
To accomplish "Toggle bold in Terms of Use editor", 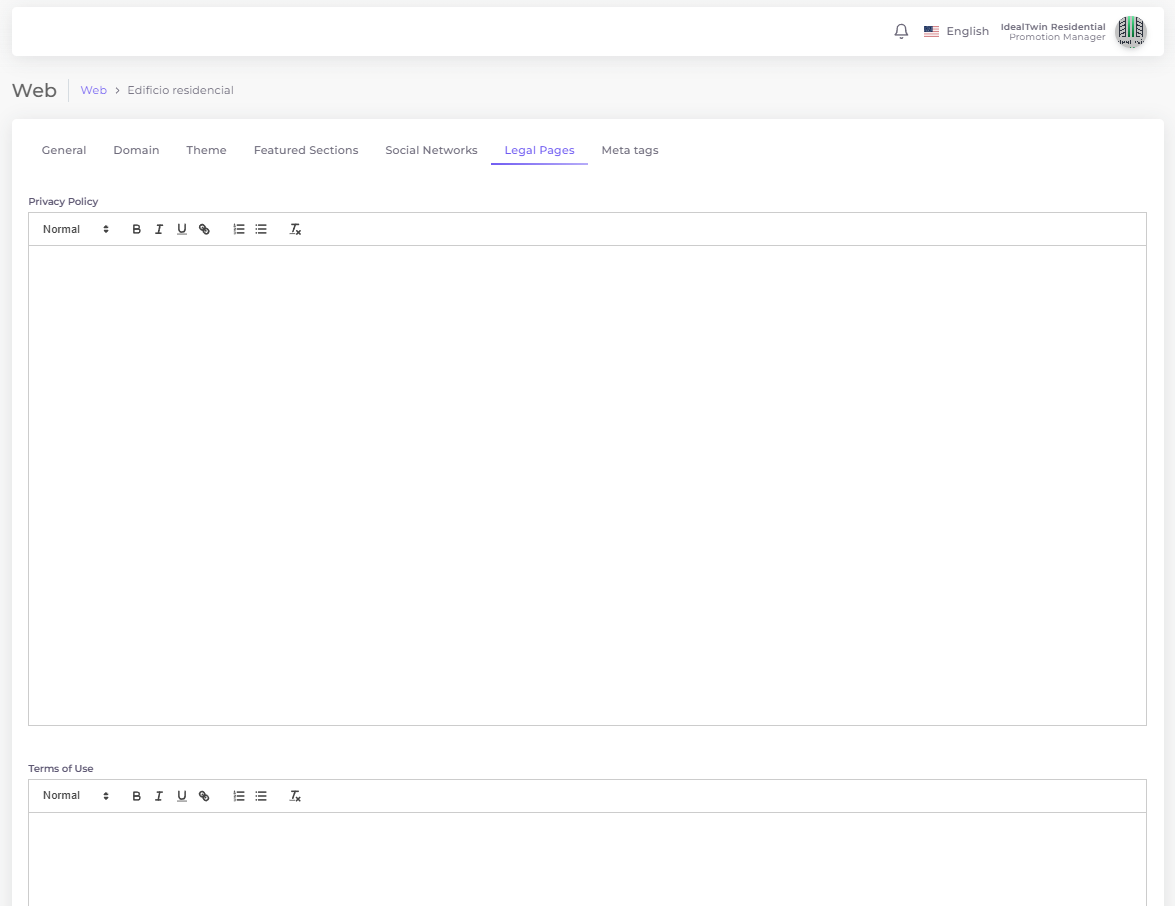I will pos(137,796).
